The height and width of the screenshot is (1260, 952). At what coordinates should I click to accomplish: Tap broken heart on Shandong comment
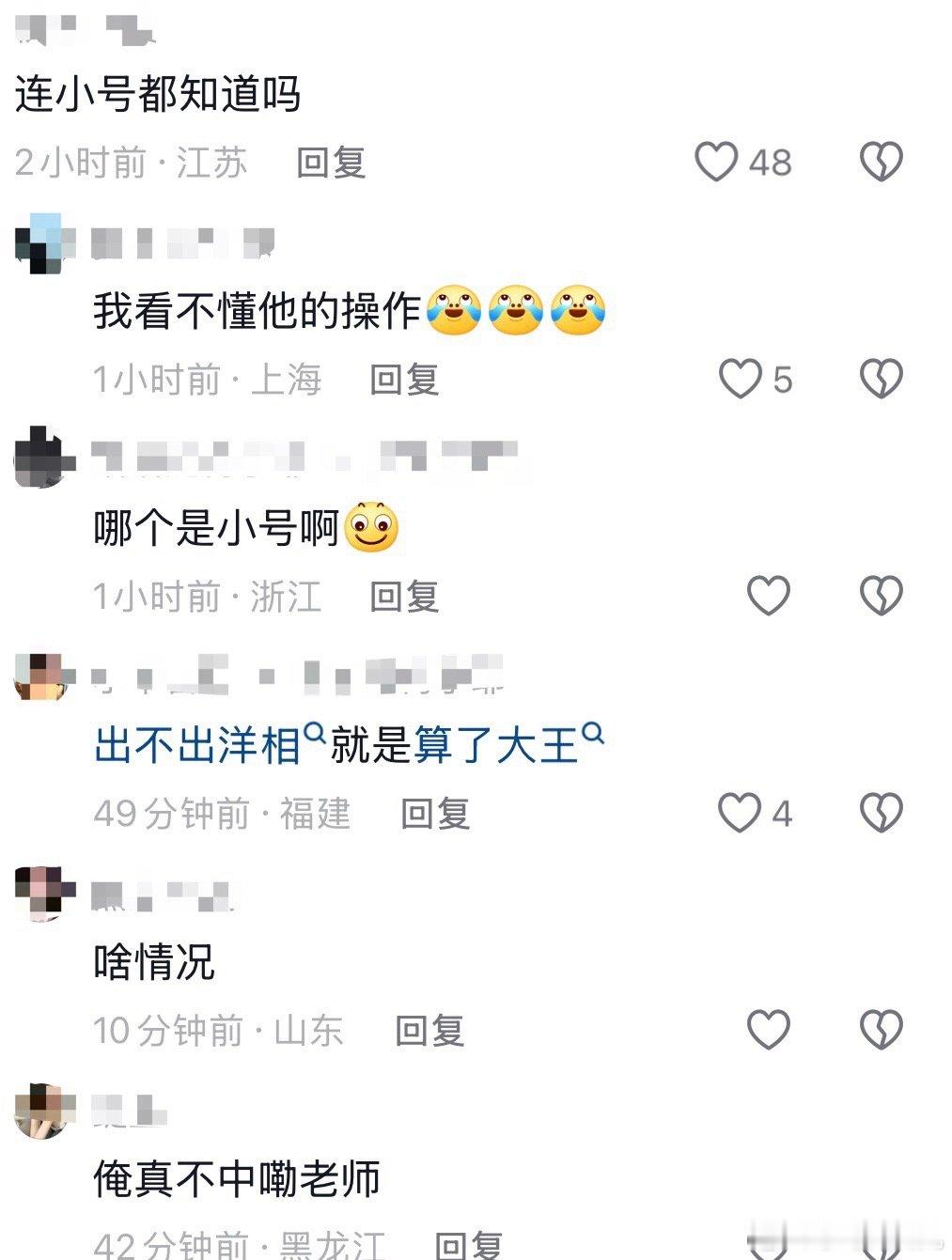pos(882,1030)
